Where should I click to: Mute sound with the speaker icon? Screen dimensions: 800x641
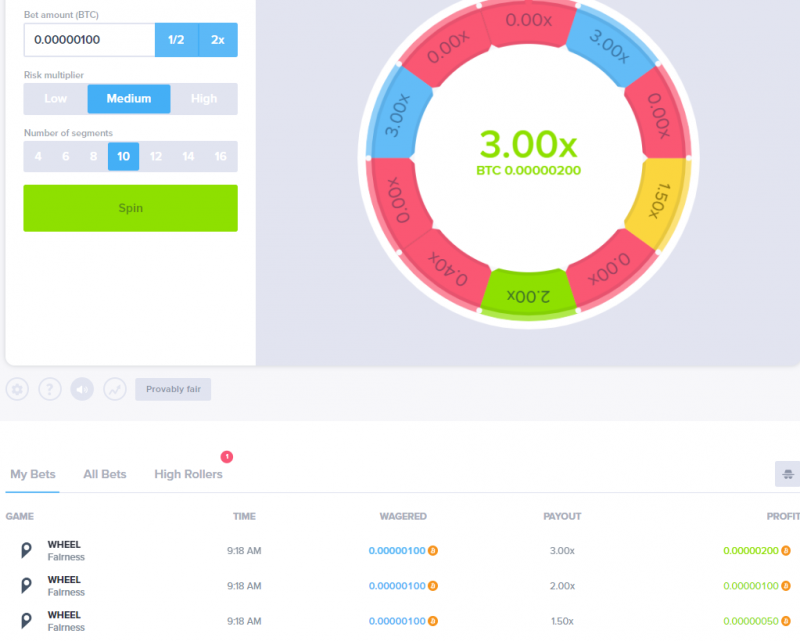[x=82, y=389]
